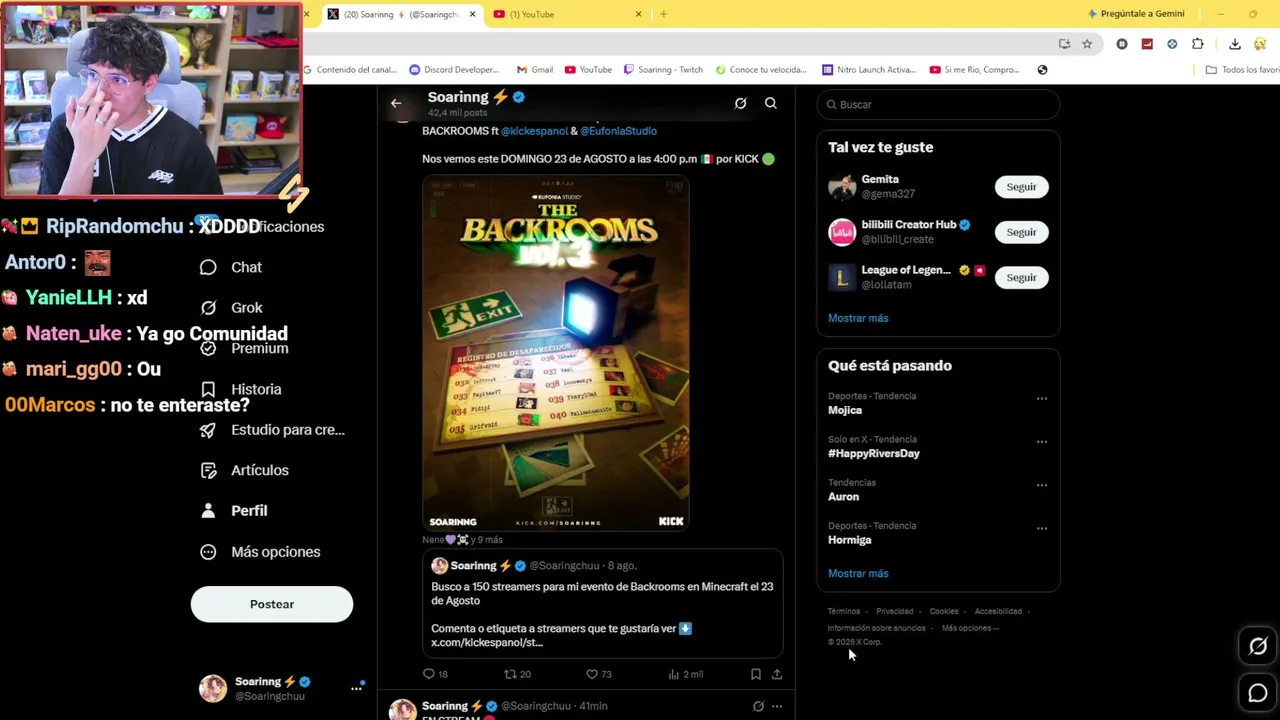The height and width of the screenshot is (720, 1280).
Task: Follow League of Legends account
Action: tap(1021, 277)
